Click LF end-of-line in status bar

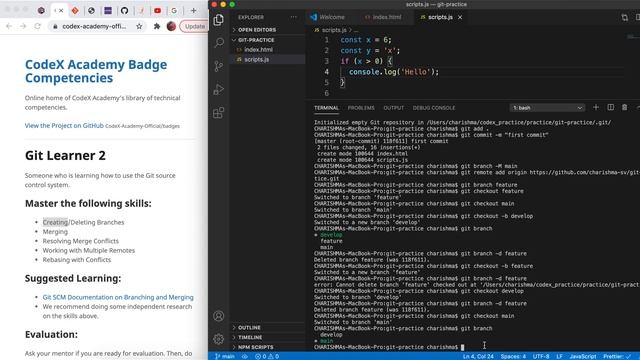(560, 356)
